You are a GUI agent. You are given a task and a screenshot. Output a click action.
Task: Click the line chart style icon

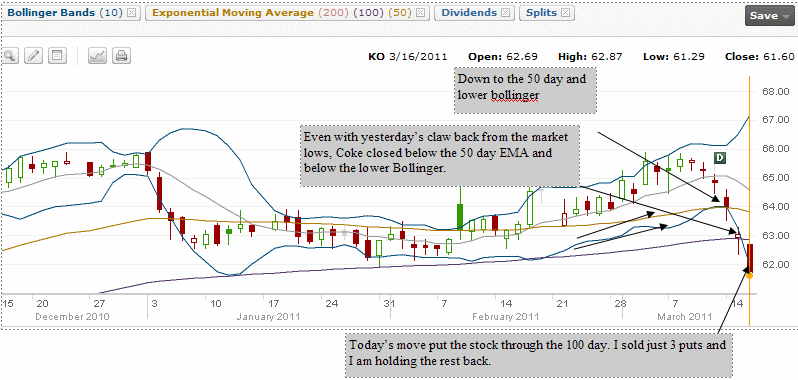[x=97, y=55]
